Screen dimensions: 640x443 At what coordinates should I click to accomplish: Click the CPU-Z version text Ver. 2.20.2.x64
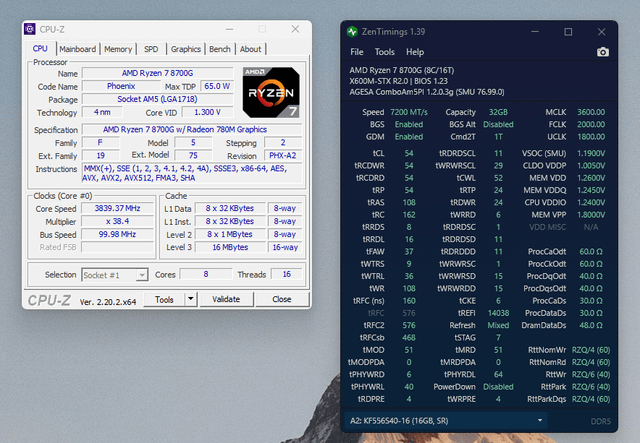(108, 302)
